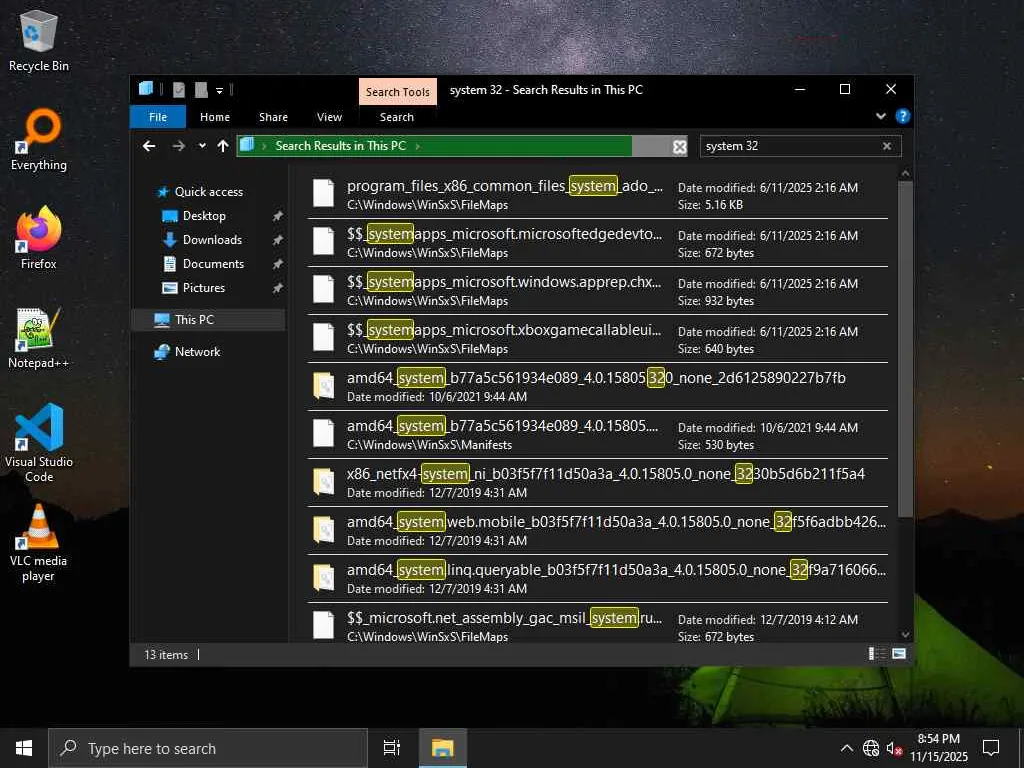Select $$_systemapps_microsoft.xboxgamecallableui result
Image resolution: width=1024 pixels, height=768 pixels.
click(598, 338)
